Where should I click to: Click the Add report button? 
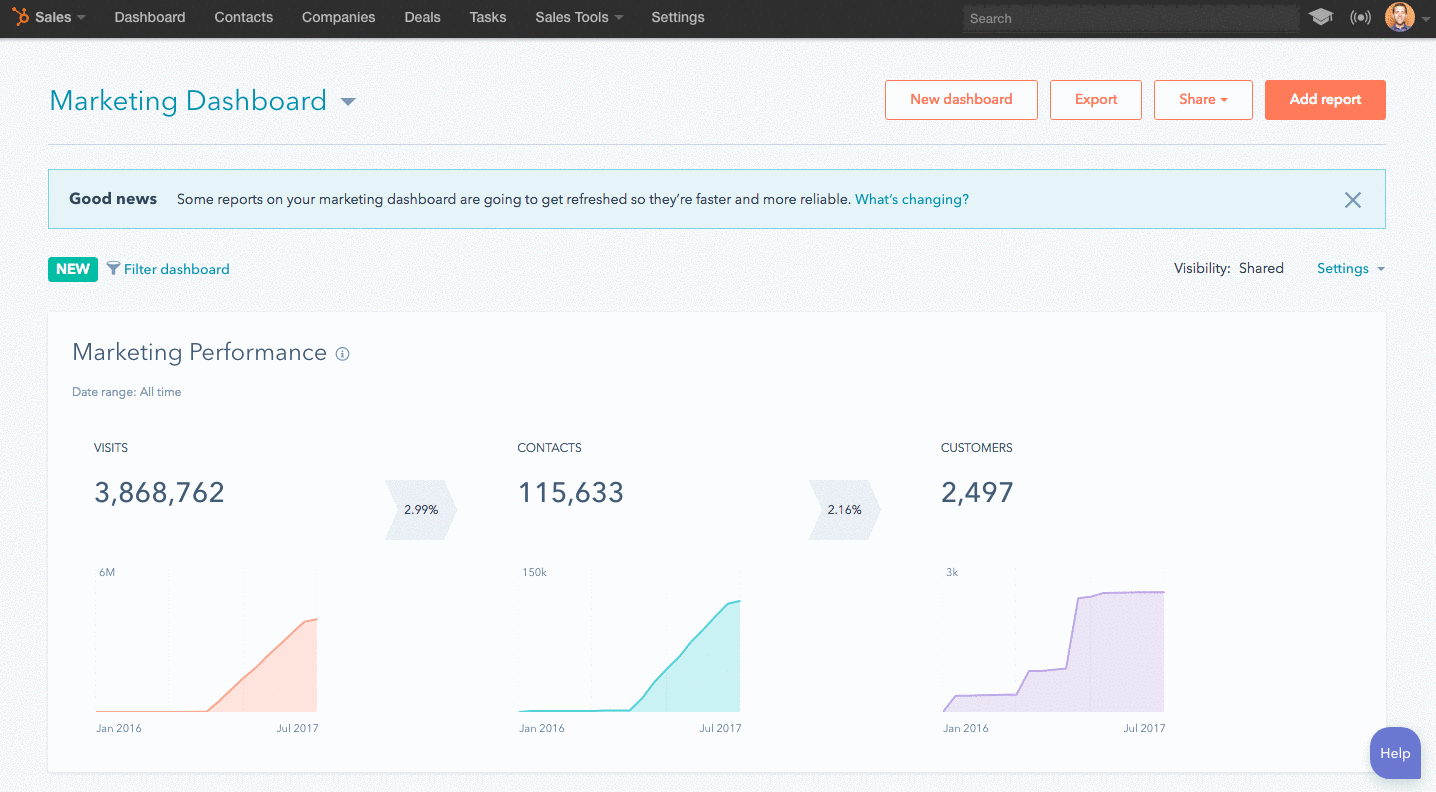[1325, 99]
